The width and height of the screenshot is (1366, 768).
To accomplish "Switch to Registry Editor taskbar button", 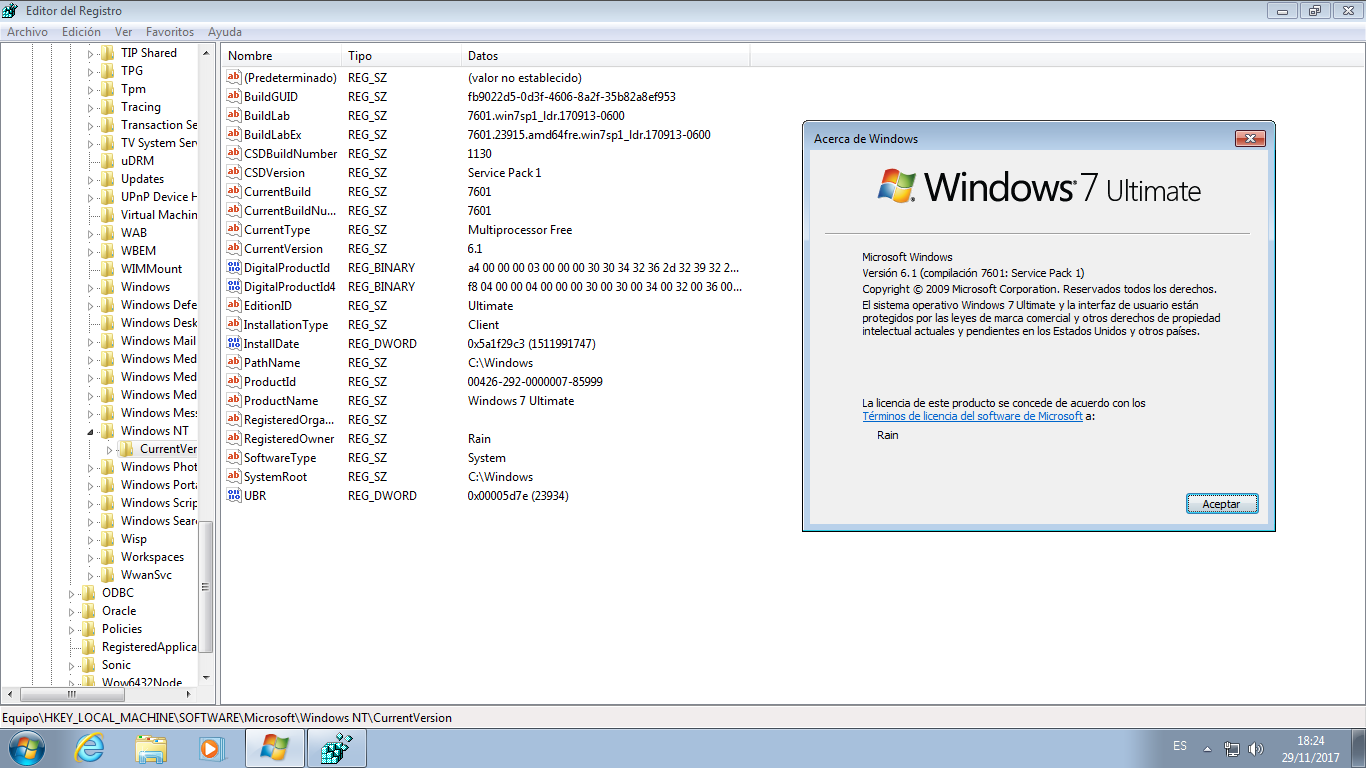I will click(335, 748).
